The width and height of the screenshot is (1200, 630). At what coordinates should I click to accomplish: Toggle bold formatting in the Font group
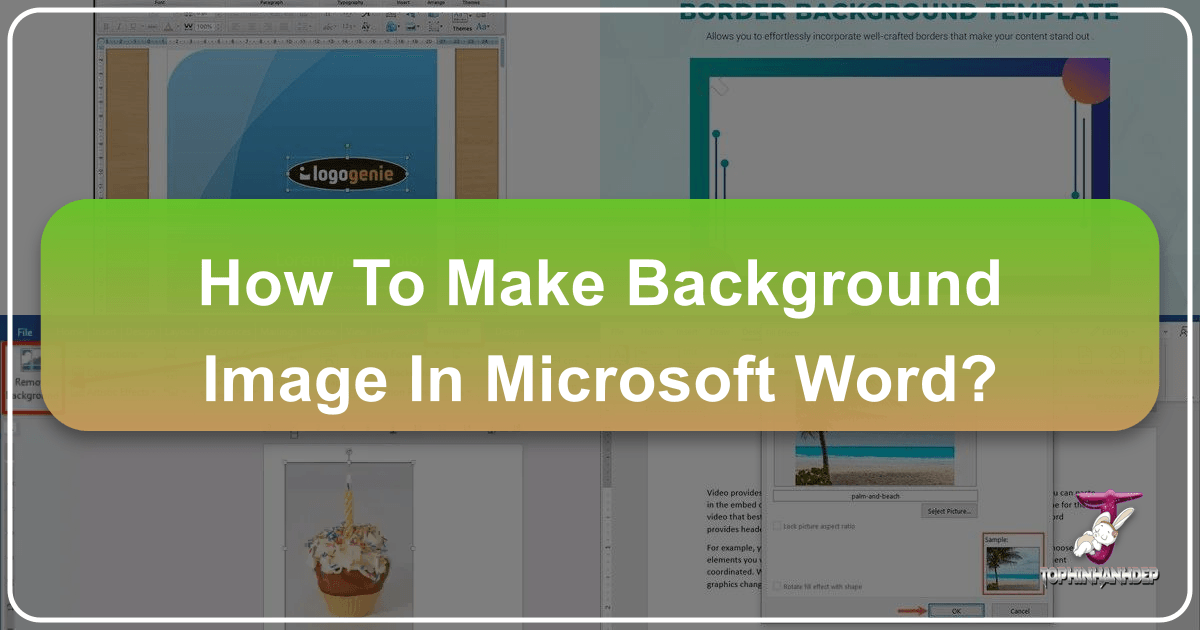click(x=105, y=25)
